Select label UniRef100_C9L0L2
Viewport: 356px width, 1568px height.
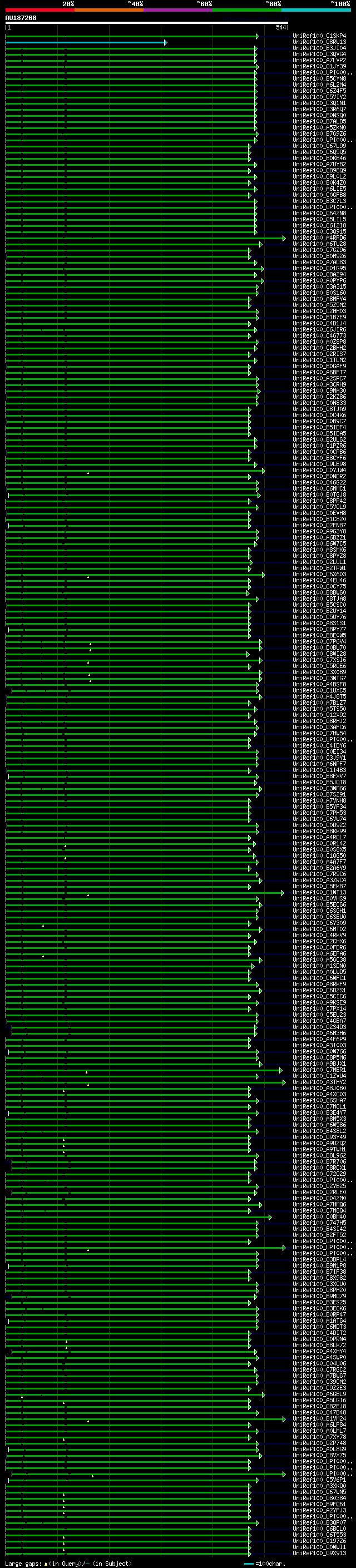[x=319, y=176]
